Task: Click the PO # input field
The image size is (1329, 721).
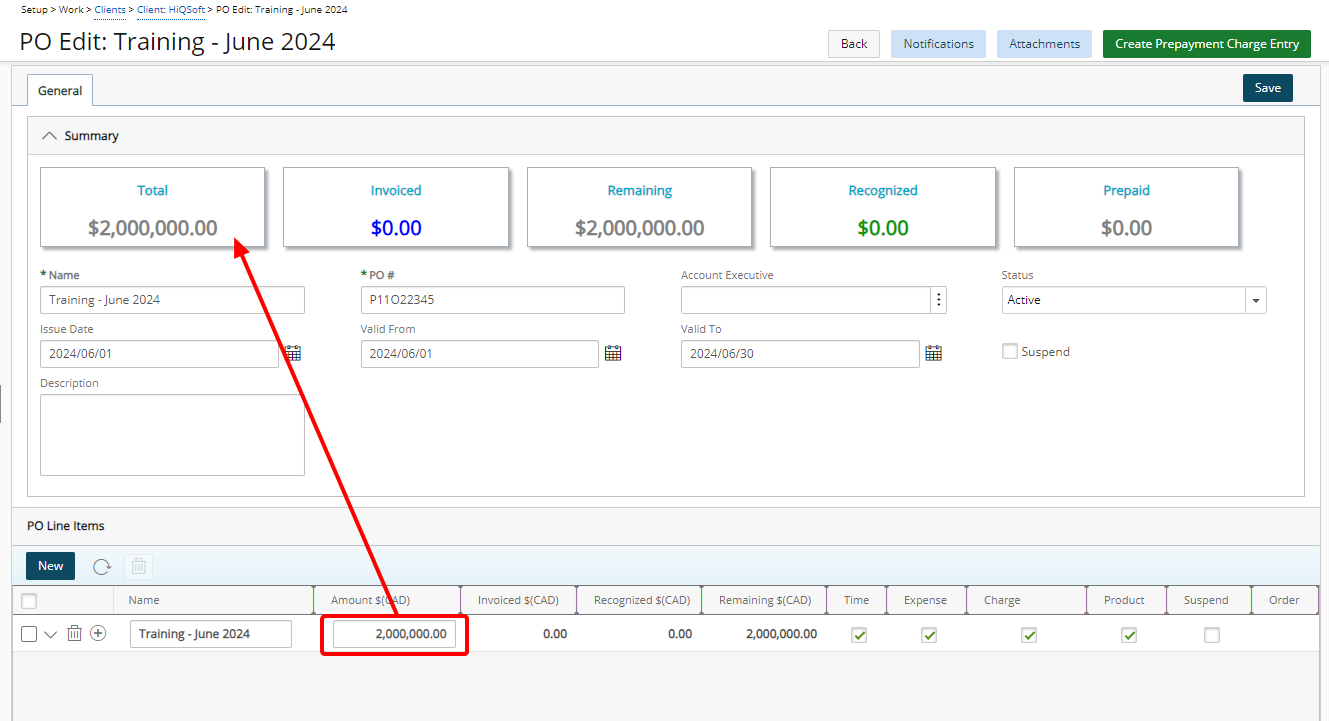Action: coord(492,300)
